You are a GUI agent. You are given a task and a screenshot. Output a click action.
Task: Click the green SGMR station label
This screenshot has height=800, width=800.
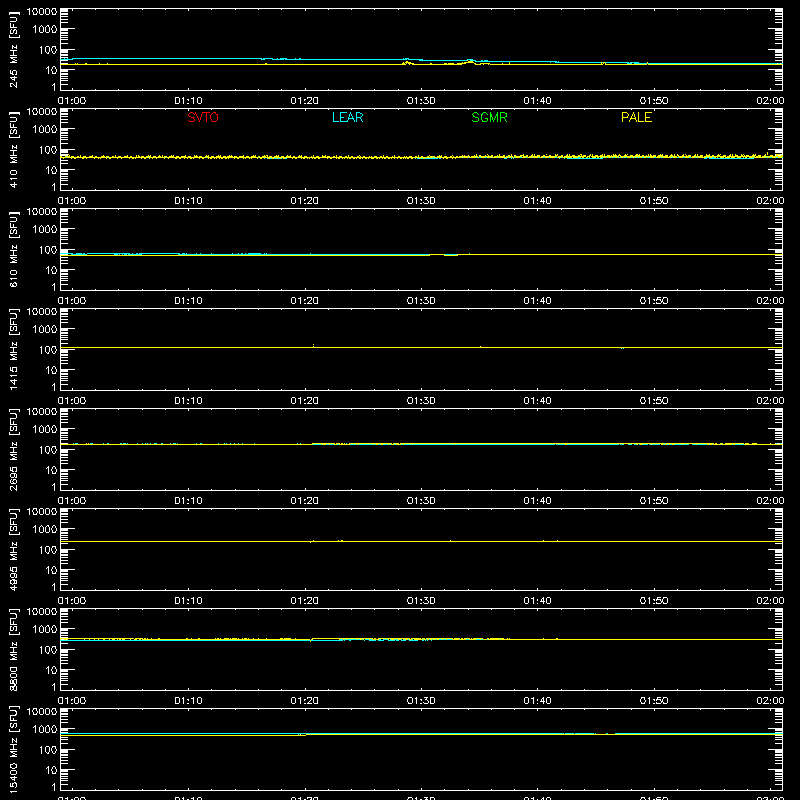[x=489, y=117]
